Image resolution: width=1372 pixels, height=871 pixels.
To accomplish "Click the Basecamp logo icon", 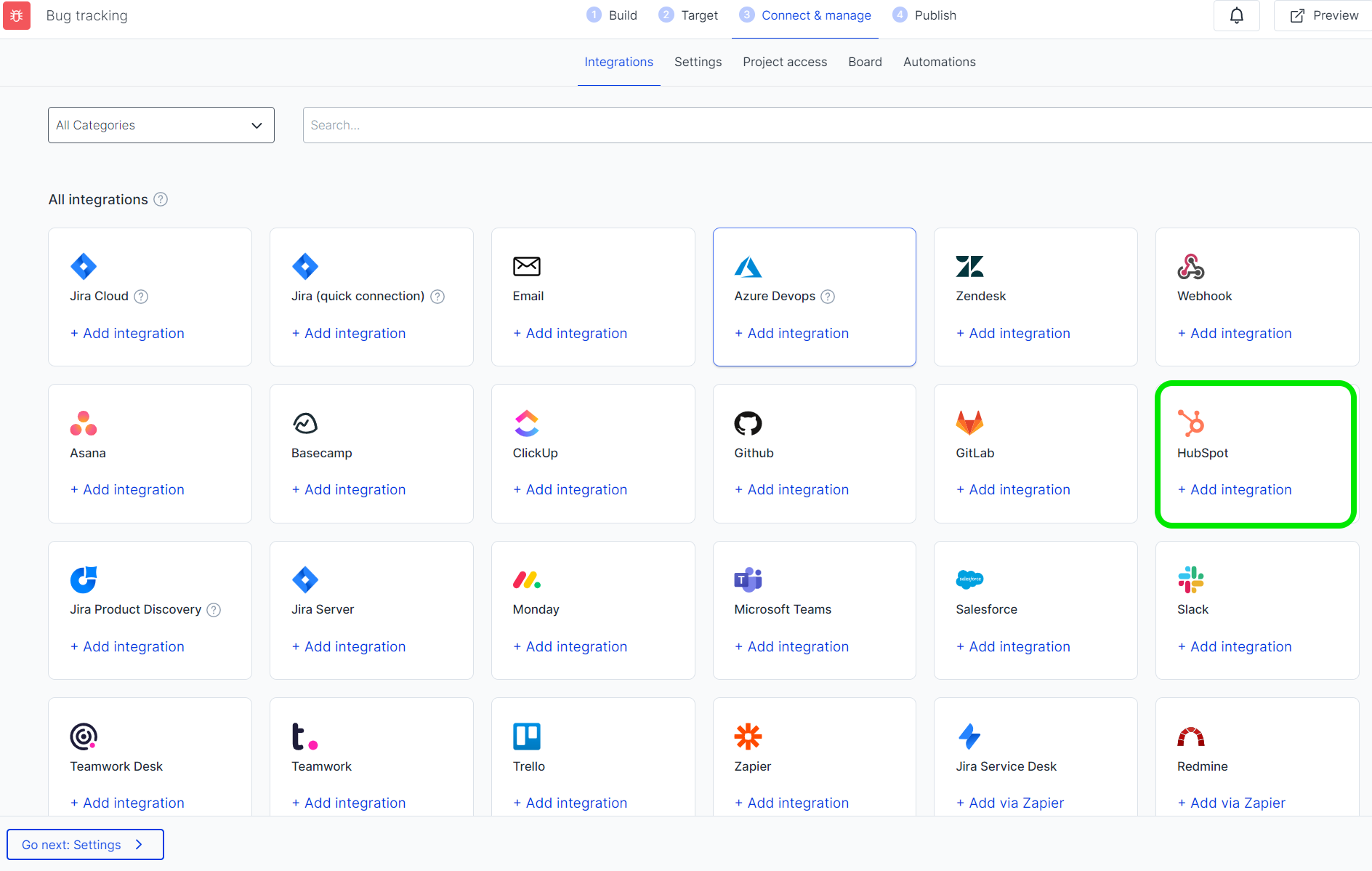I will (305, 423).
